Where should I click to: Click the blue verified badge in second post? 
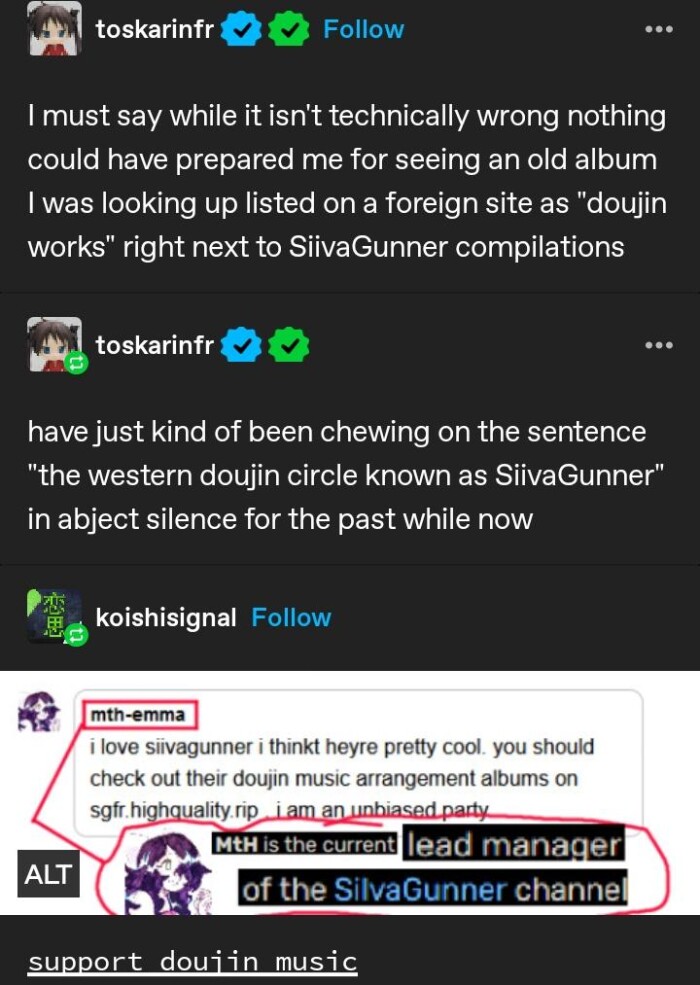241,345
